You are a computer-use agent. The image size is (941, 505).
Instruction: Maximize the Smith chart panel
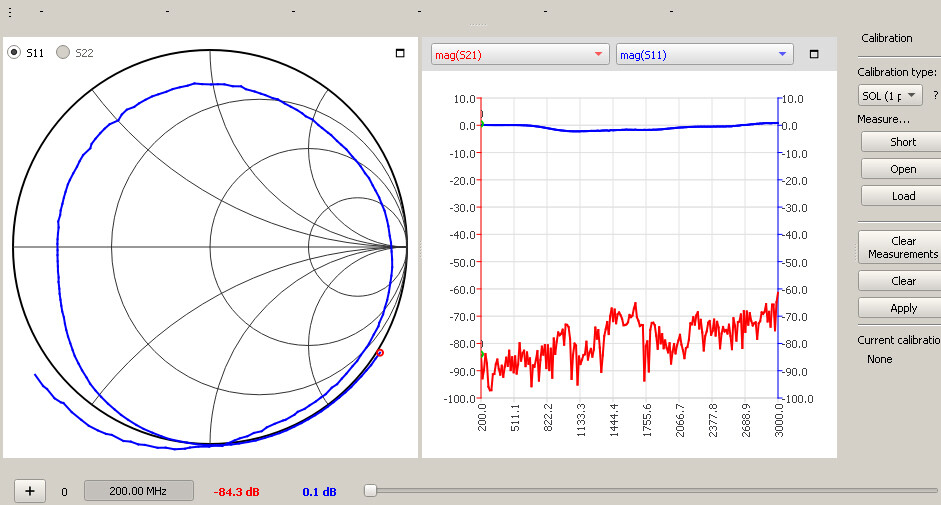click(x=400, y=53)
